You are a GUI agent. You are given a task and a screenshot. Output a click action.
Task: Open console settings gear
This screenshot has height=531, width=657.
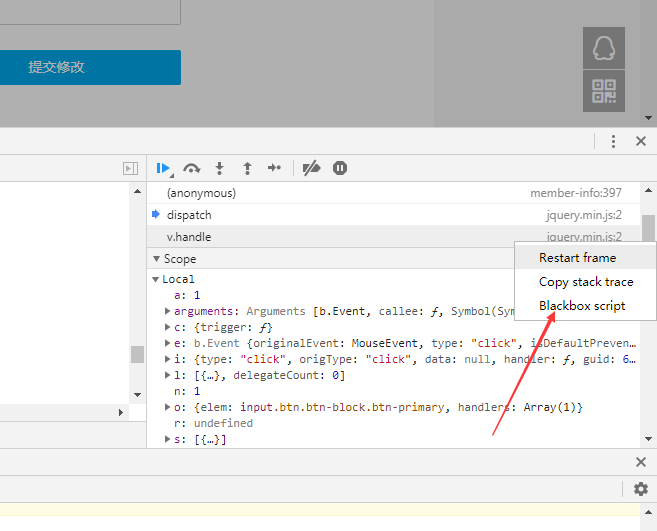641,489
